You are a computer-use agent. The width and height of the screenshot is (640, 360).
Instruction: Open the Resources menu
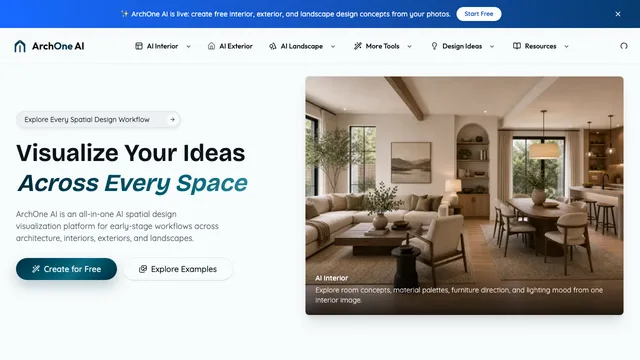[540, 46]
